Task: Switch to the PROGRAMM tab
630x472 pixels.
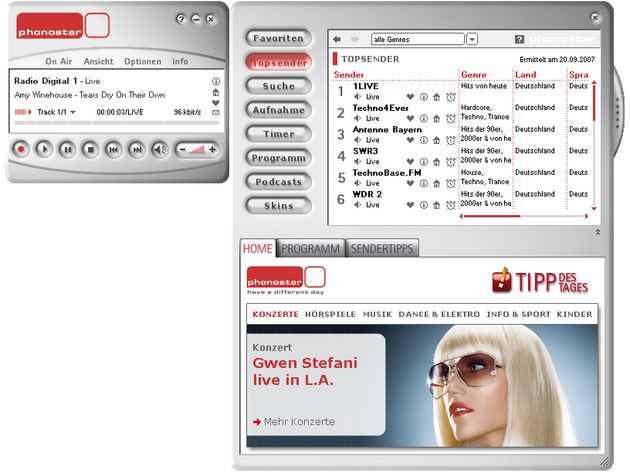Action: tap(310, 249)
